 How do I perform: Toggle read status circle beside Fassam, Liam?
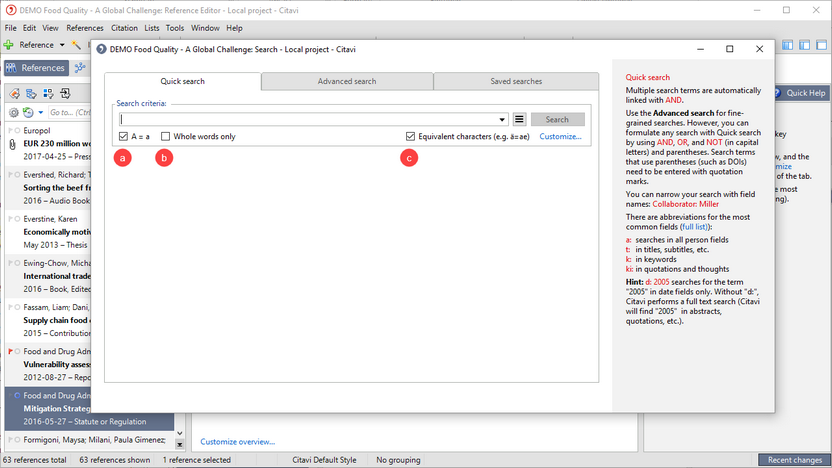[18, 307]
